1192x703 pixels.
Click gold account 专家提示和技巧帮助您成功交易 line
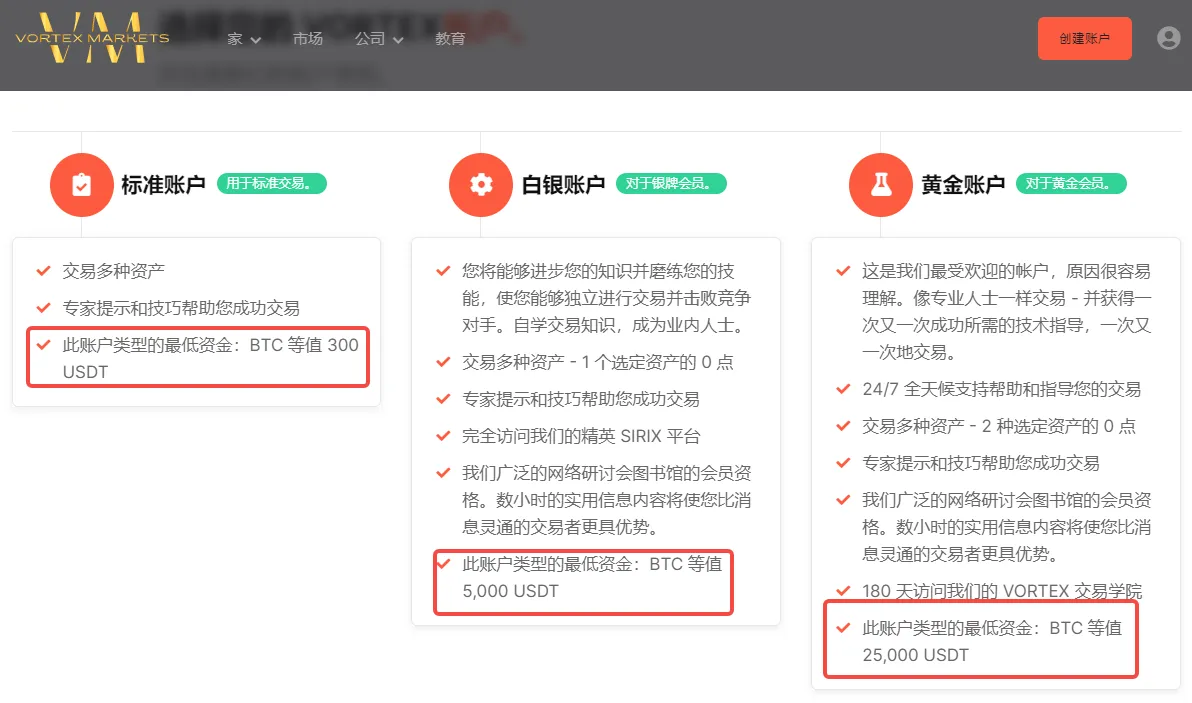(981, 463)
